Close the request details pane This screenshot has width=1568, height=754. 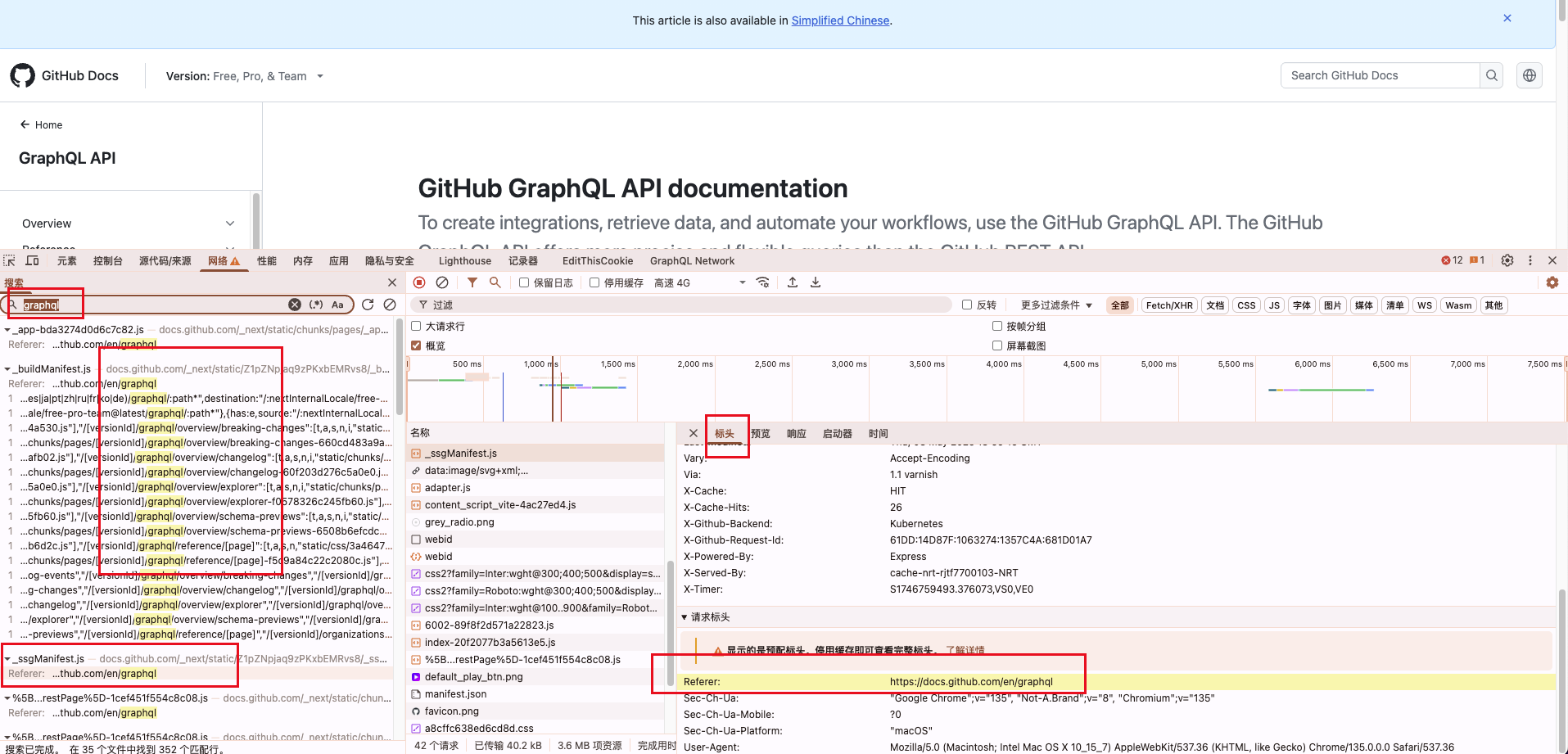click(694, 433)
